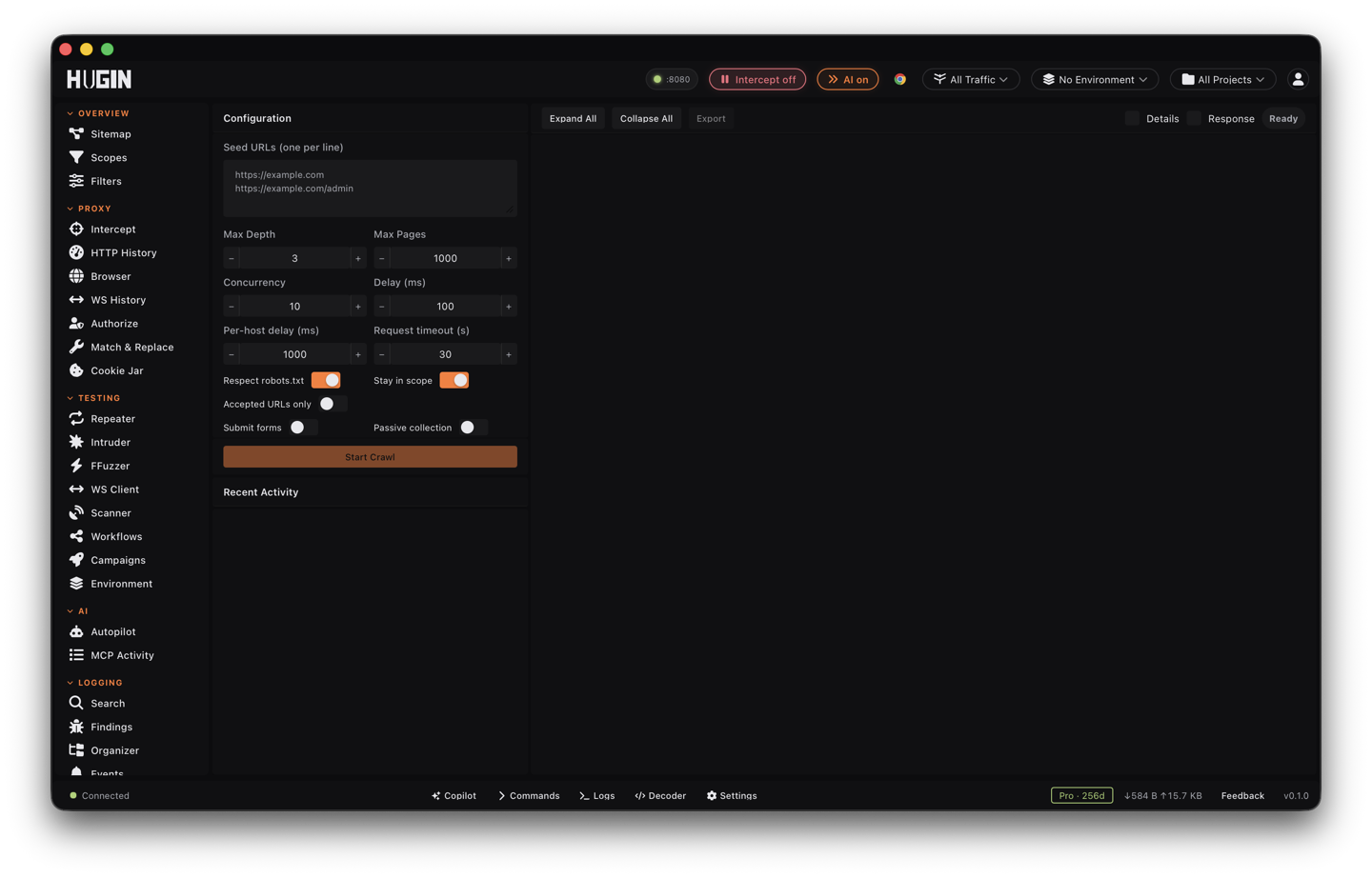Open the Logs bottom tab
The image size is (1372, 878).
(x=597, y=795)
